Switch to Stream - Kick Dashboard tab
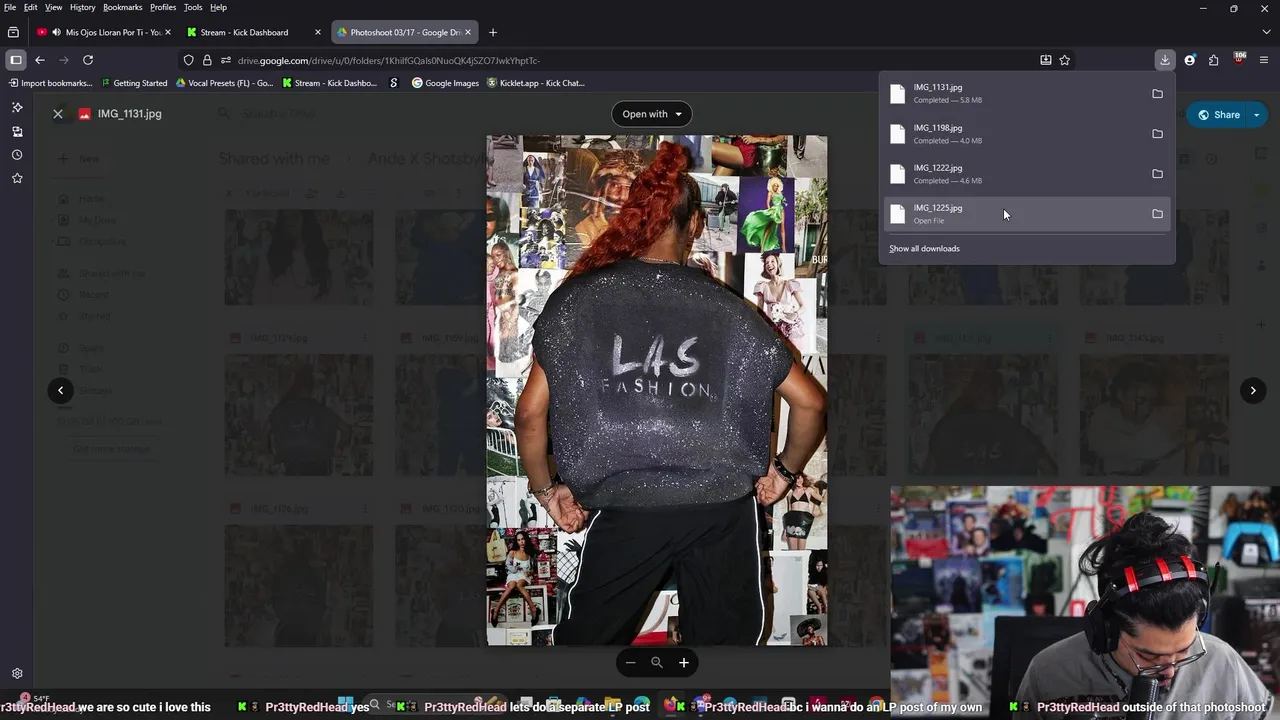This screenshot has height=720, width=1280. (255, 32)
